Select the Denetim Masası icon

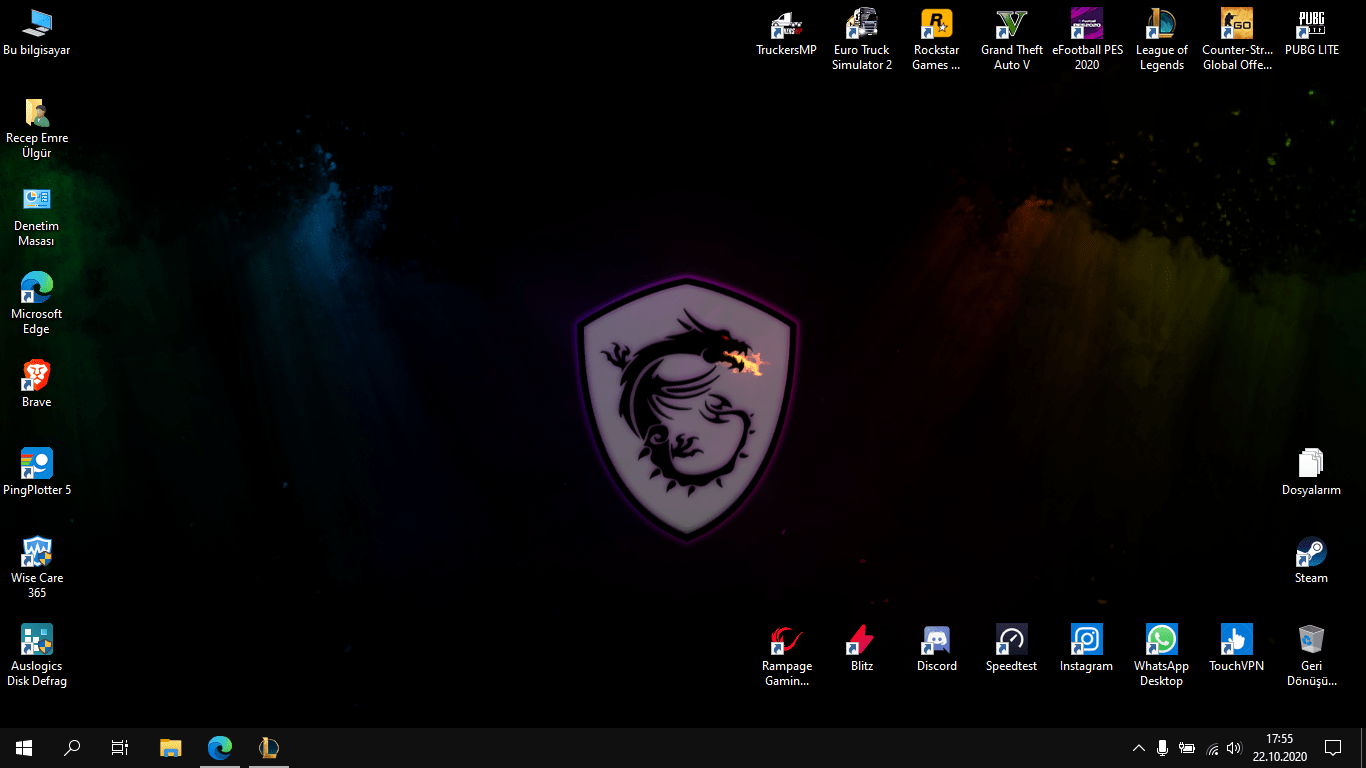(x=37, y=217)
